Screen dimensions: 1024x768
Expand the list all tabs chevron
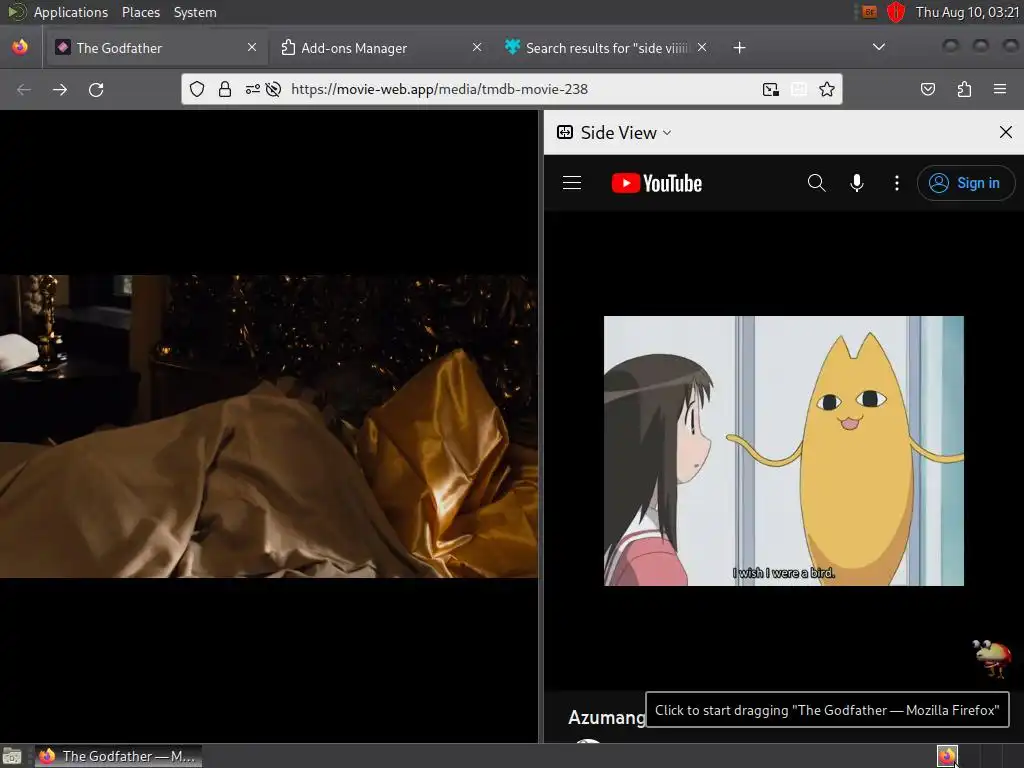(x=879, y=47)
